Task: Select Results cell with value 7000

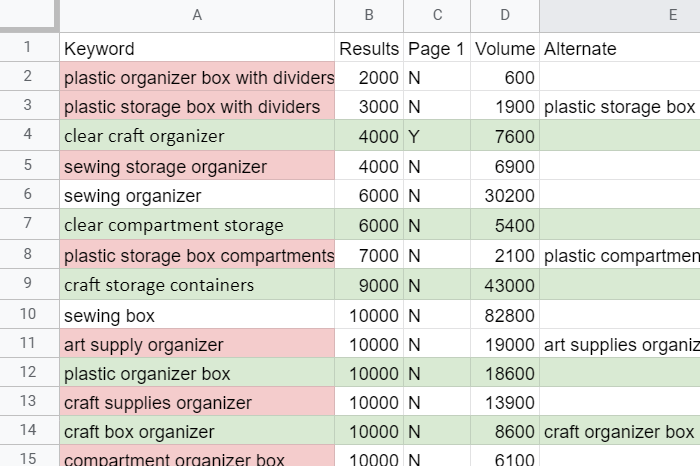Action: coord(369,254)
